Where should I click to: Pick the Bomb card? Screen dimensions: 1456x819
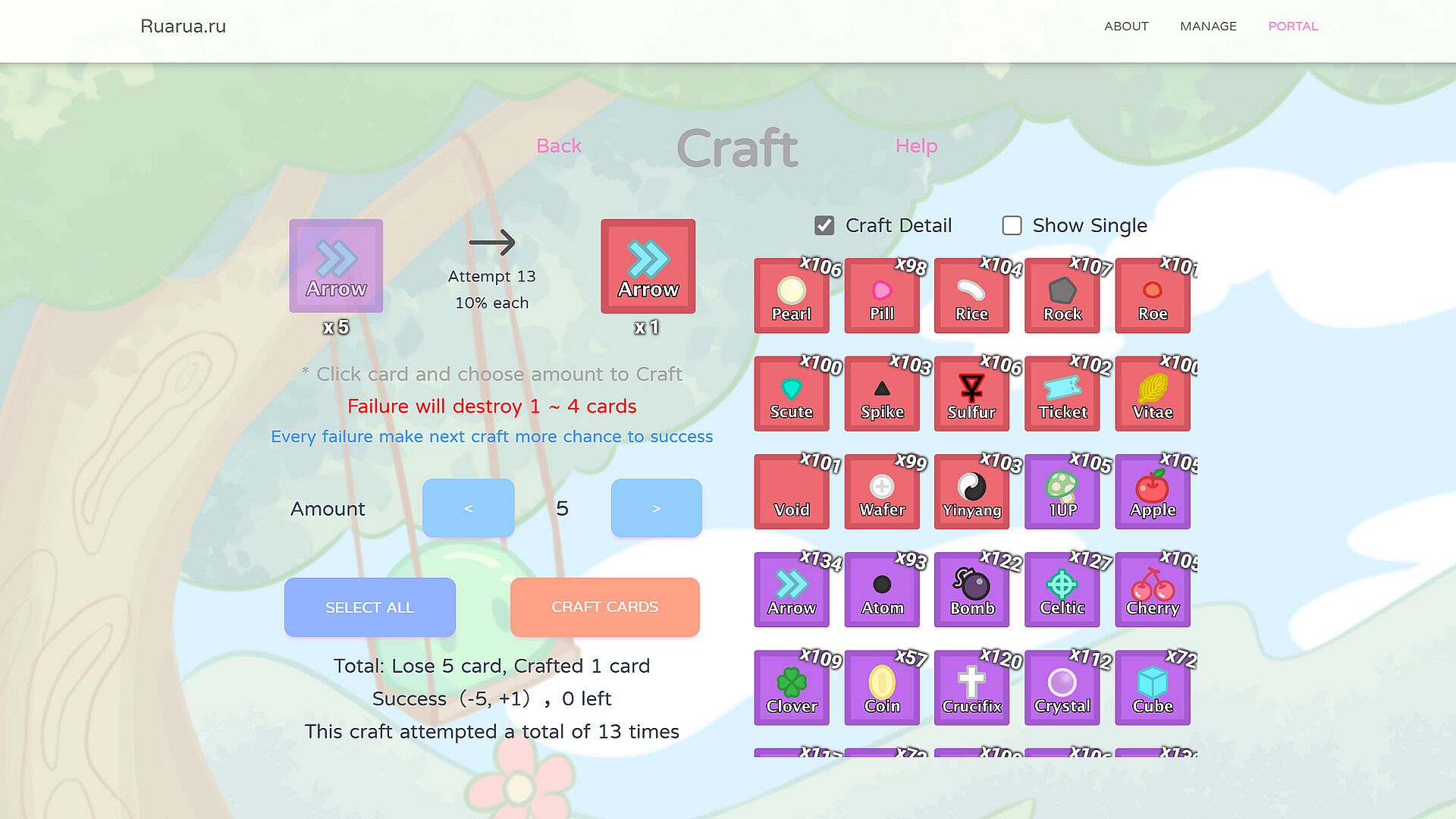tap(971, 589)
